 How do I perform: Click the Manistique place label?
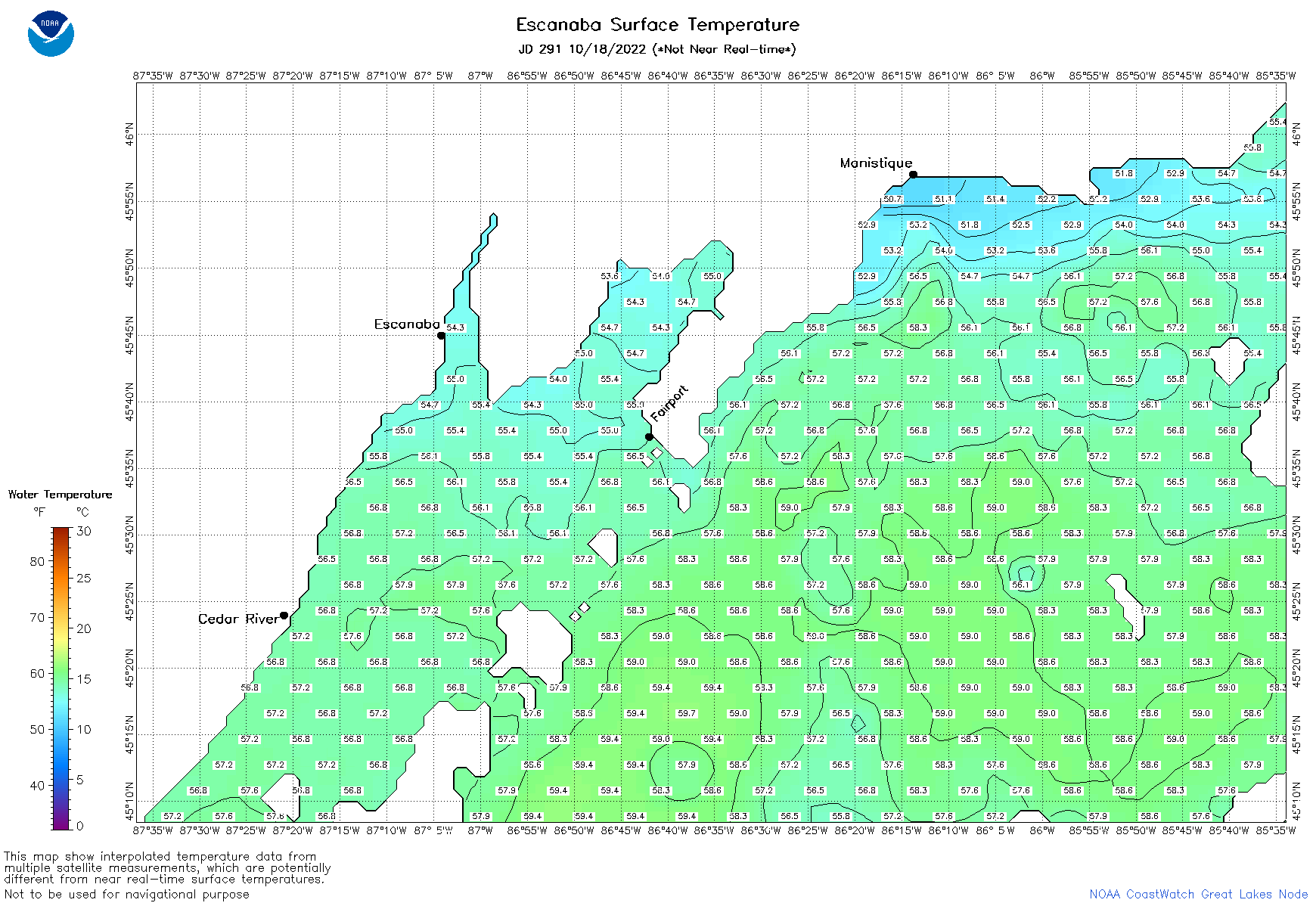point(876,163)
